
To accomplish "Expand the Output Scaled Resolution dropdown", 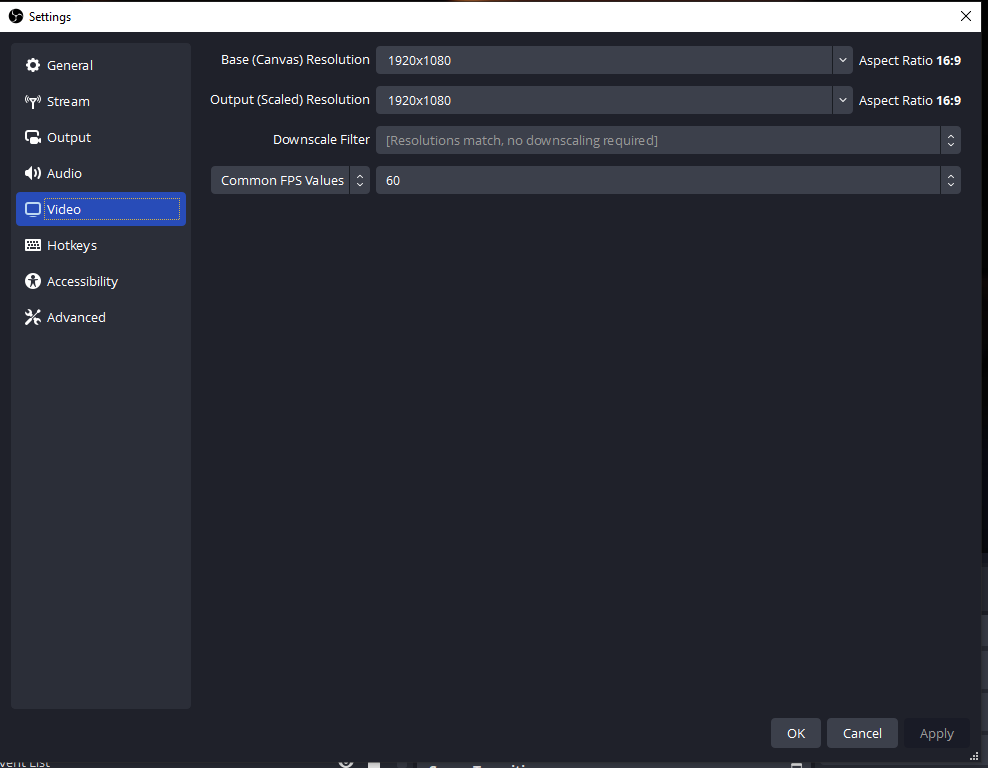I will click(843, 100).
